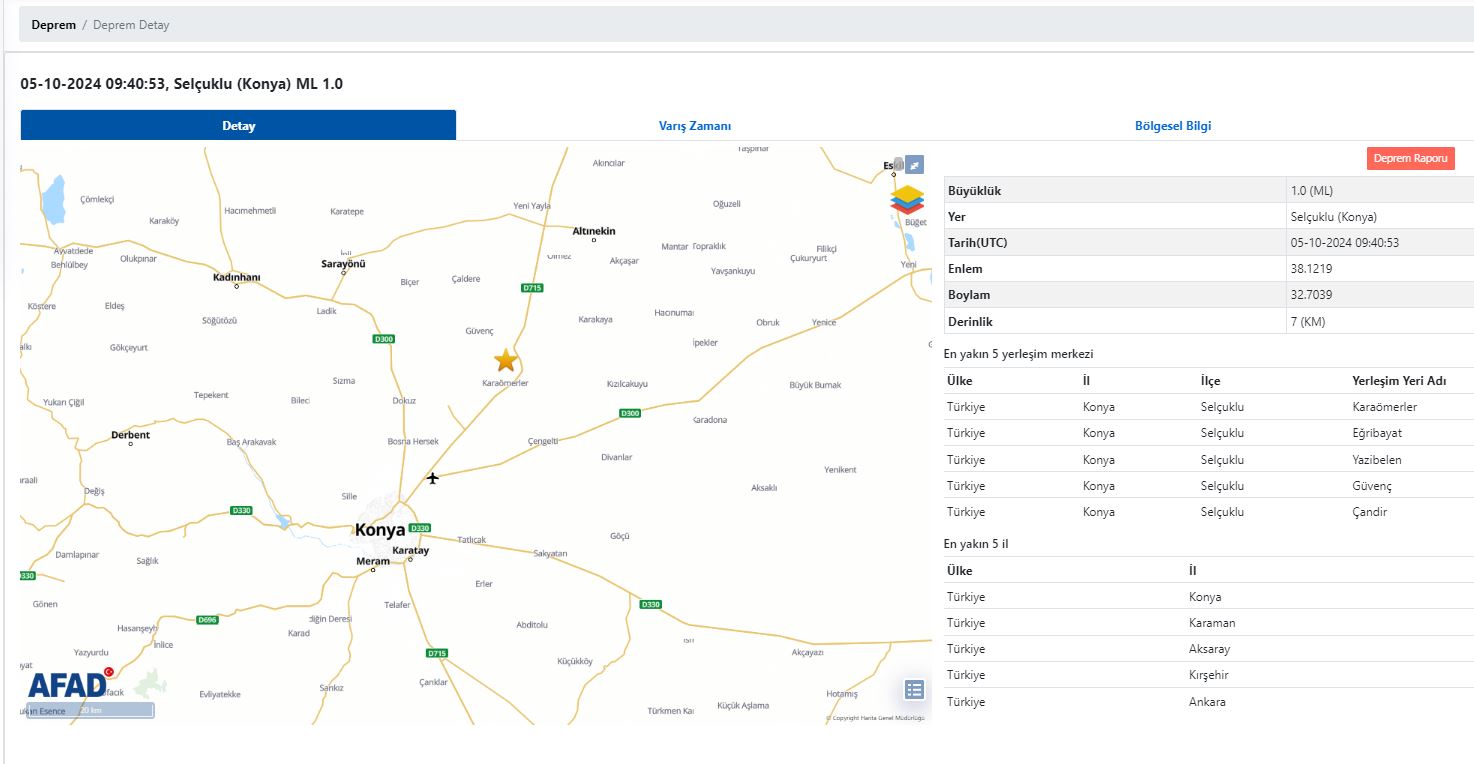Click the 'En yakın 5 il' heading
Viewport: 1474px width, 764px height.
(976, 544)
